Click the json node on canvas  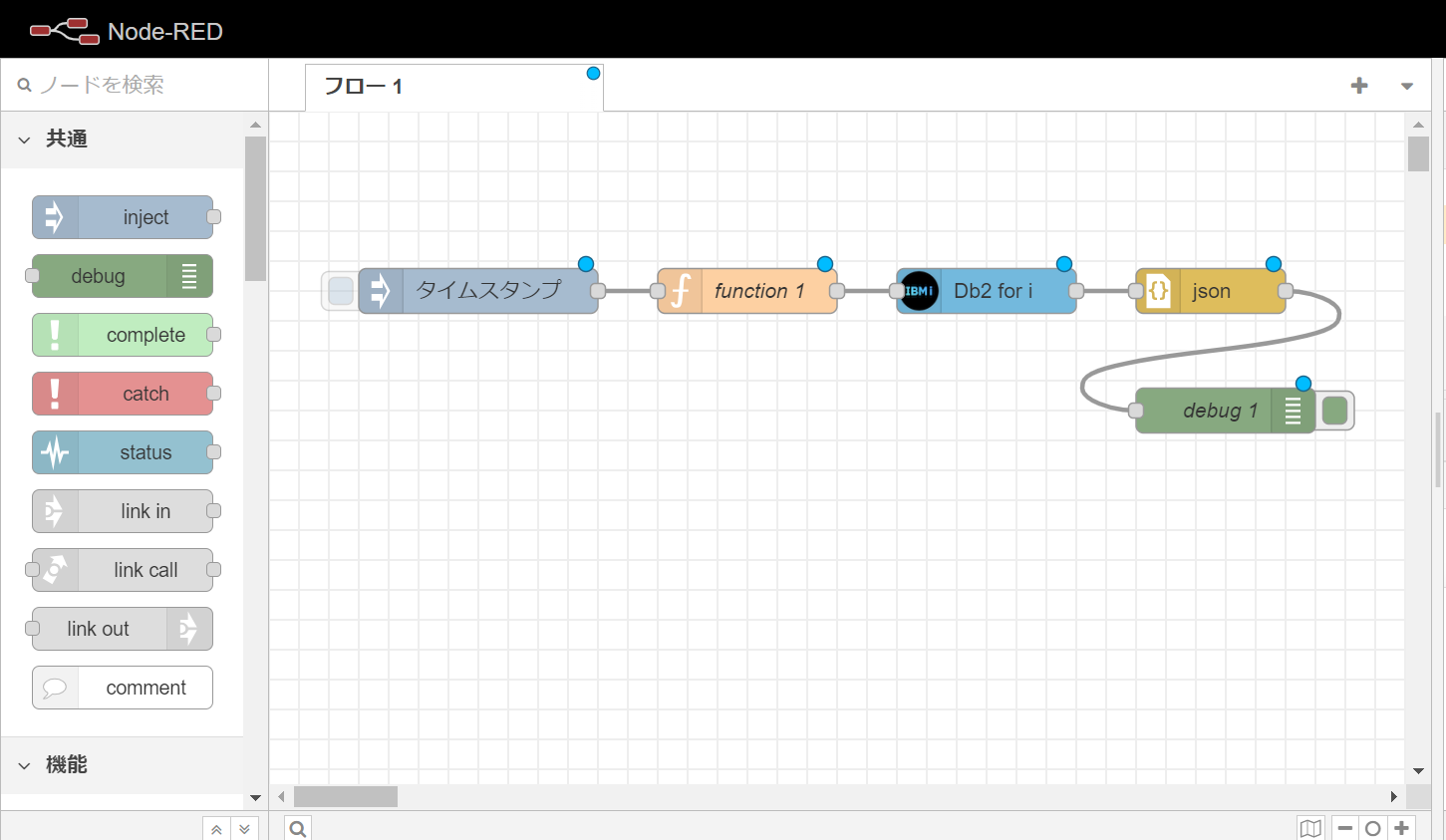[1210, 291]
